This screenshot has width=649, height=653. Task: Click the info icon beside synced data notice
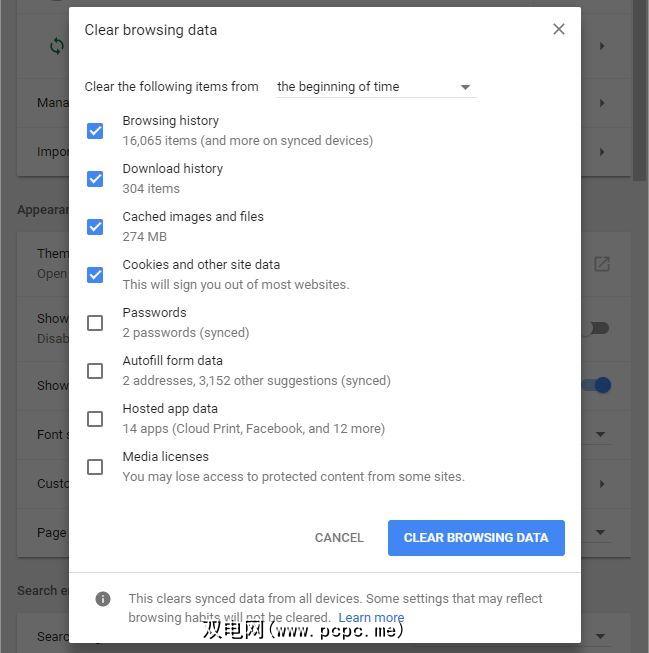click(103, 599)
